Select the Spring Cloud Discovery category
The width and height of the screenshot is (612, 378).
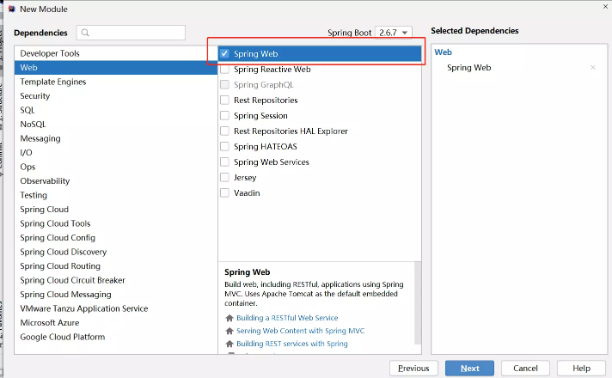click(116, 252)
